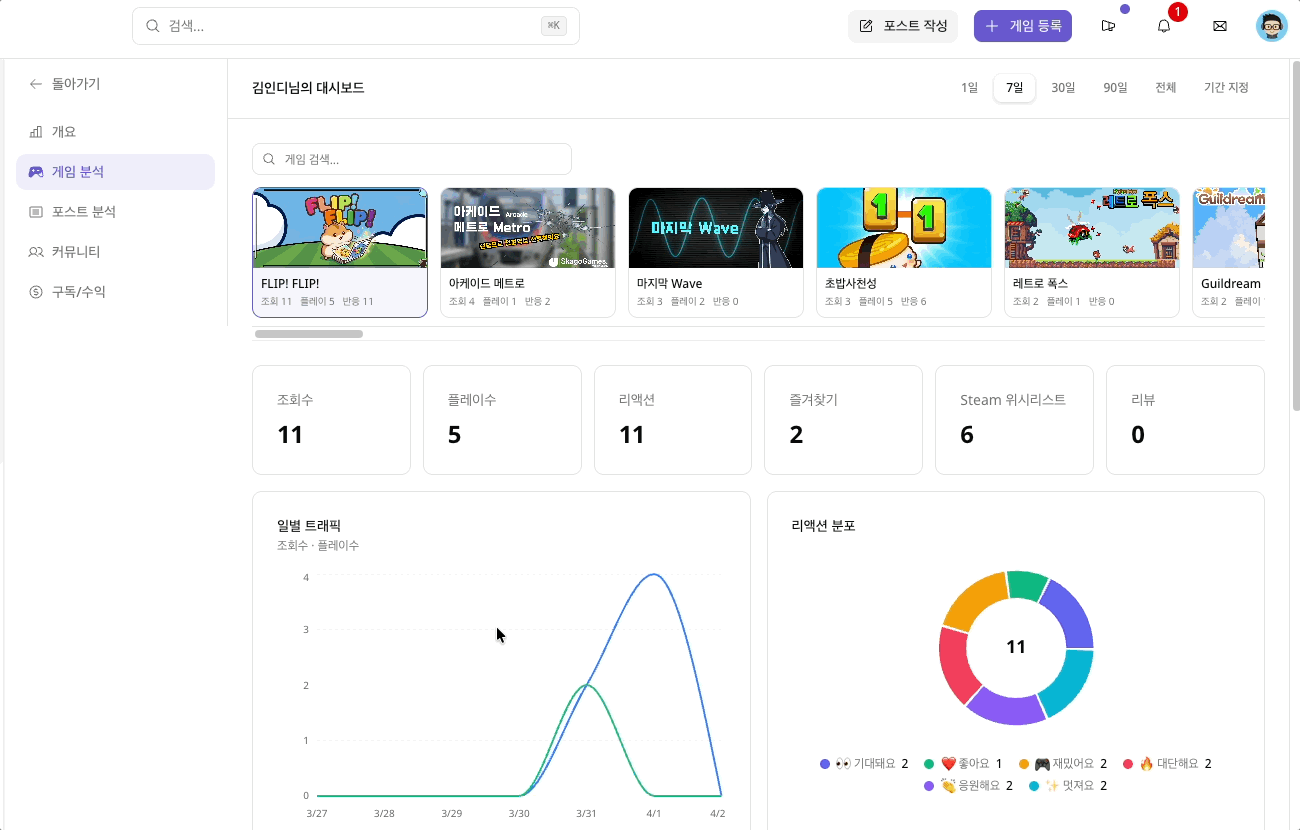Open 커뮤니티 section in sidebar
The width and height of the screenshot is (1300, 830).
(75, 252)
